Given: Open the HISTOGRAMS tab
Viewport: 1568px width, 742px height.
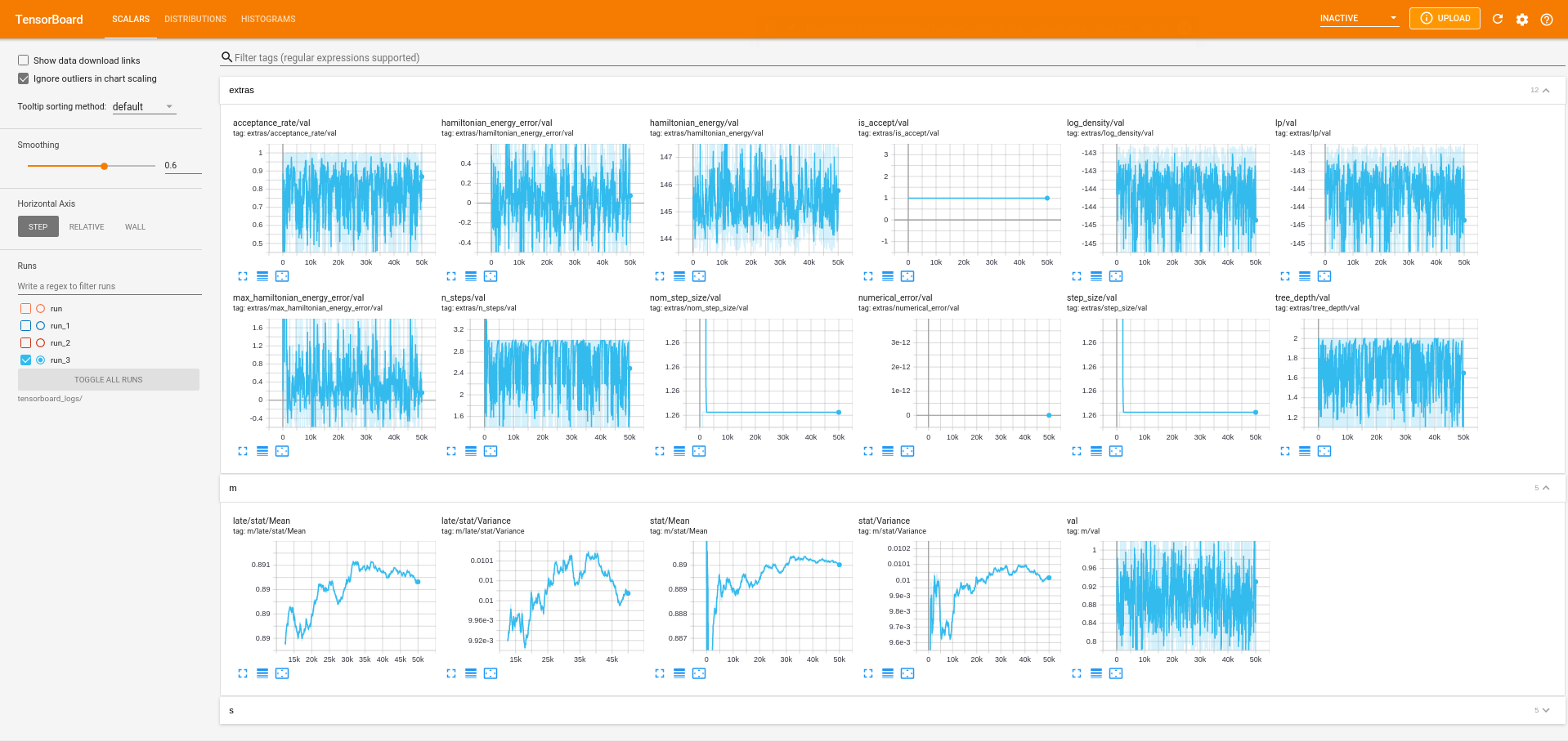Looking at the screenshot, I should (267, 19).
